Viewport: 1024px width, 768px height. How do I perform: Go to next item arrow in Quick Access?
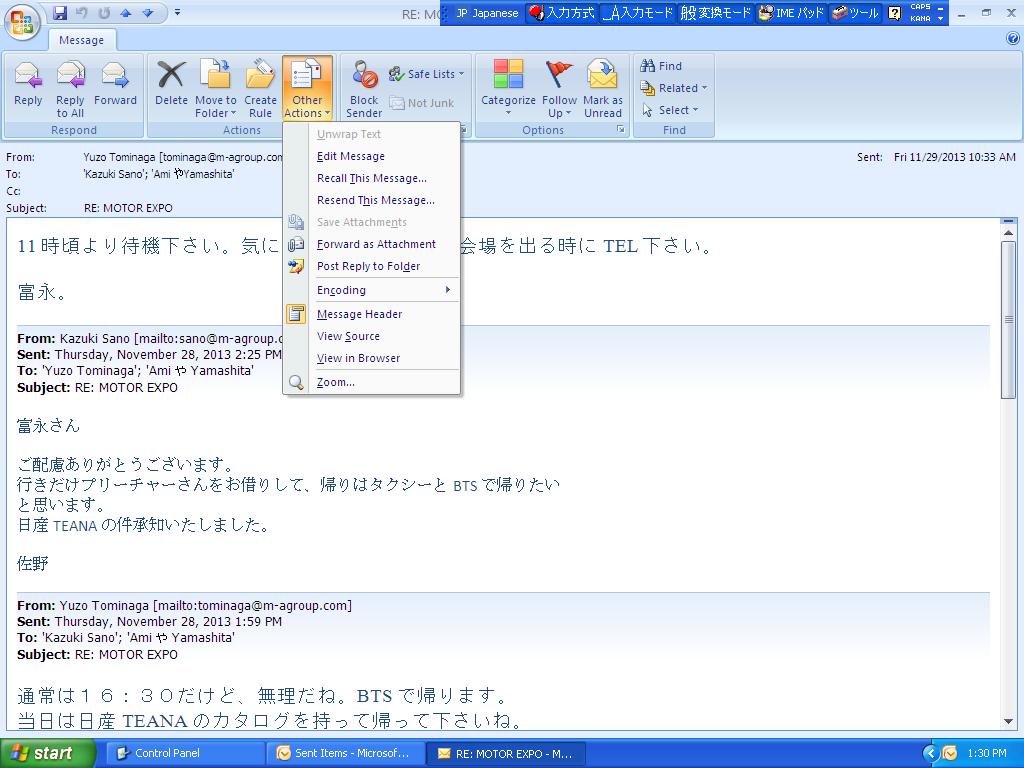148,13
